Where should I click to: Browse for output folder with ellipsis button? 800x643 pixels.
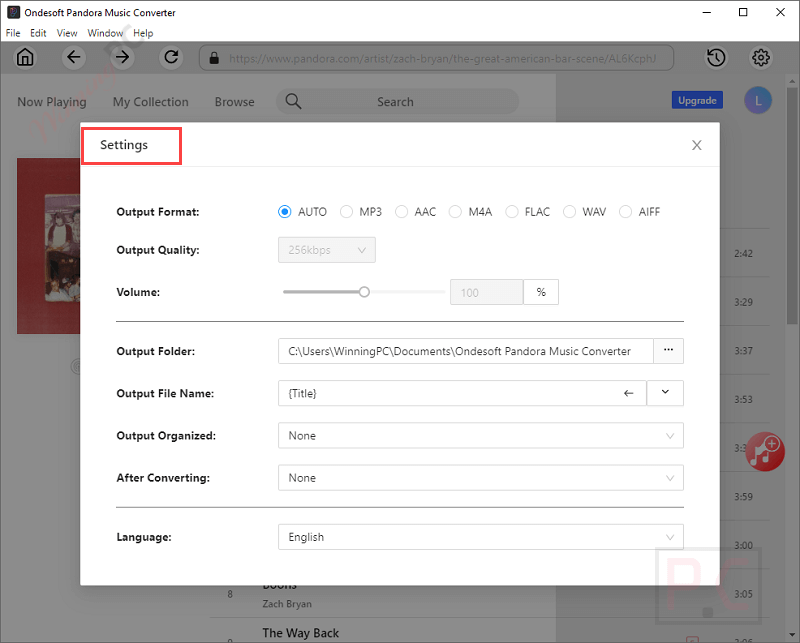[668, 351]
